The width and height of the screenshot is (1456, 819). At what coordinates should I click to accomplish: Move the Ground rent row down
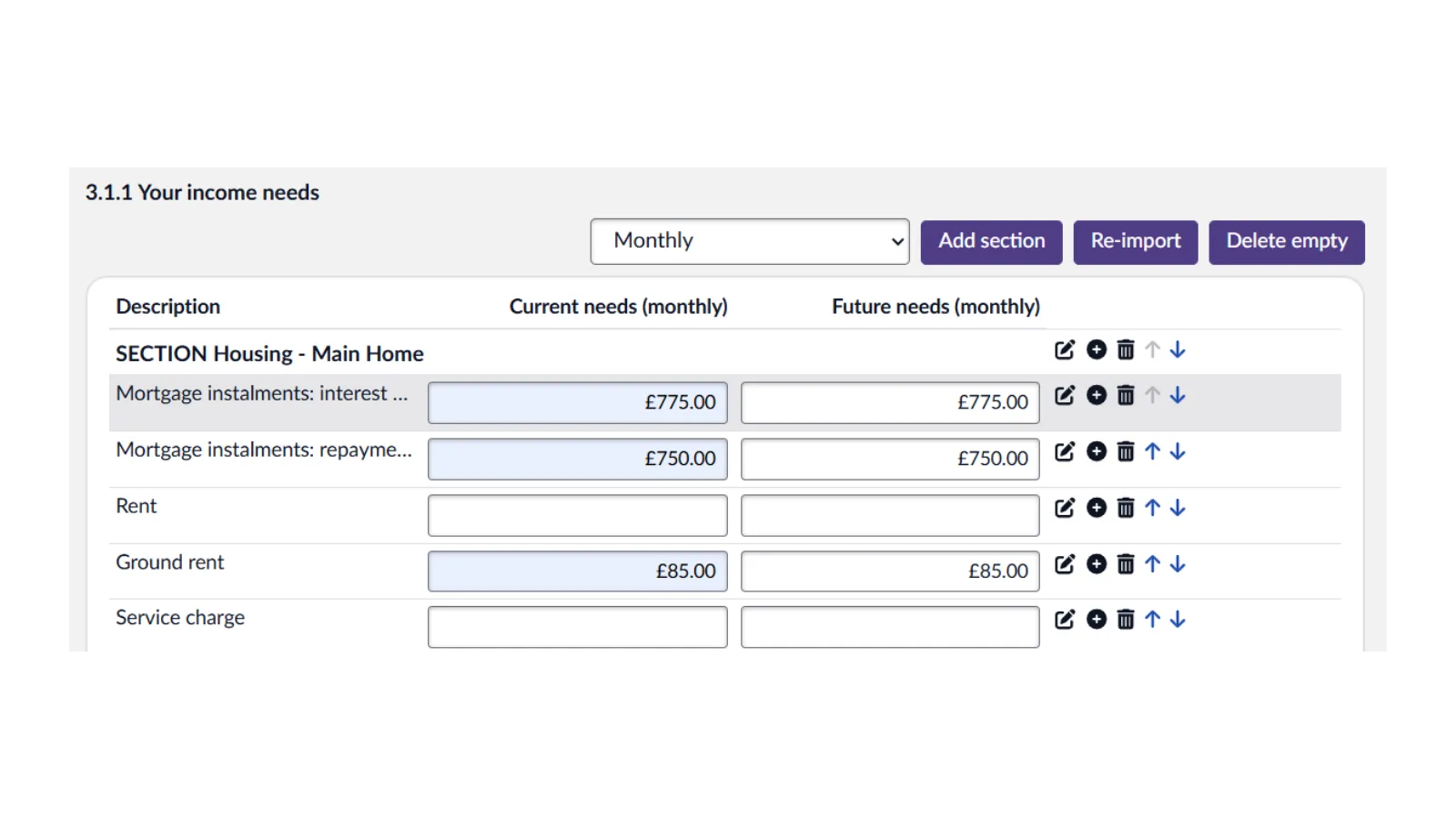(1178, 564)
